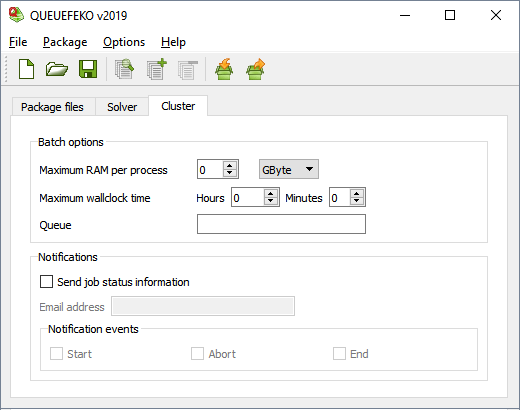Click the New package toolbar icon
This screenshot has width=520, height=410.
pyautogui.click(x=26, y=69)
